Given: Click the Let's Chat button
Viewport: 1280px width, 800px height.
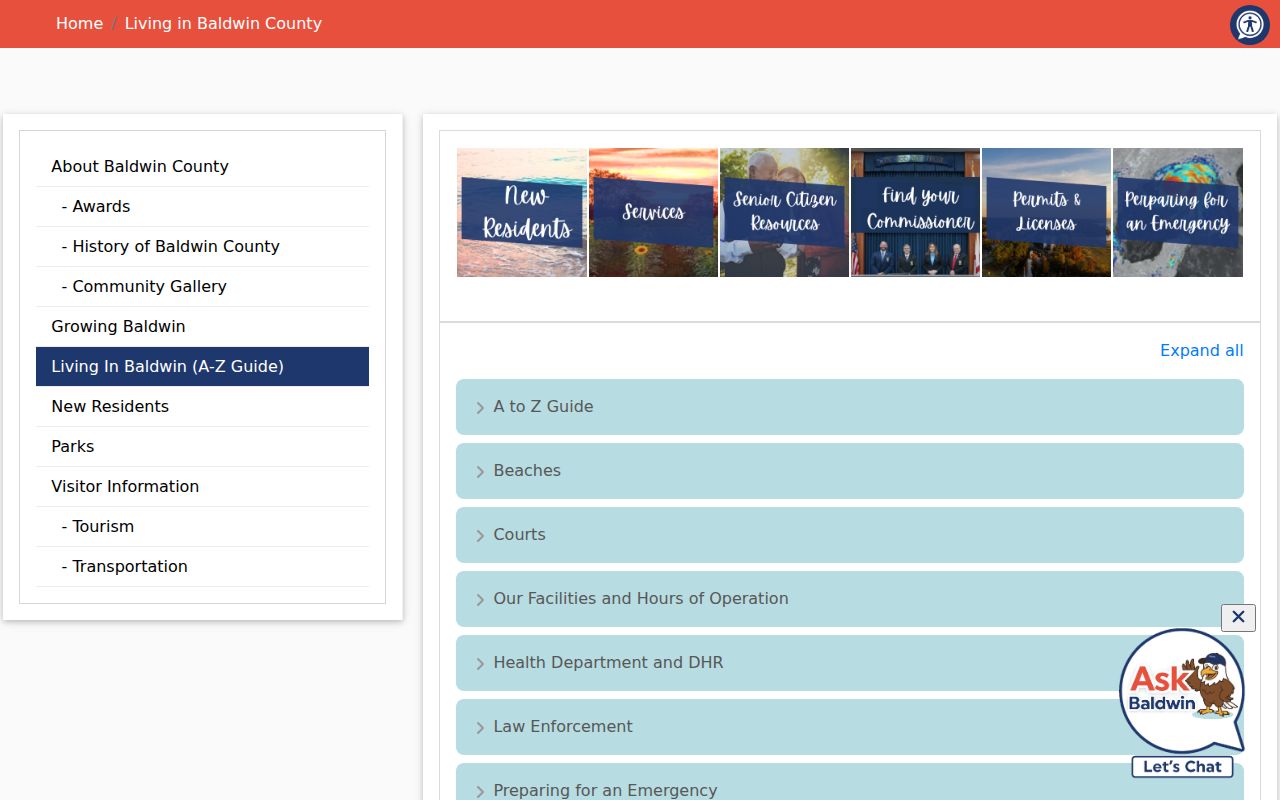Looking at the screenshot, I should click(1182, 767).
